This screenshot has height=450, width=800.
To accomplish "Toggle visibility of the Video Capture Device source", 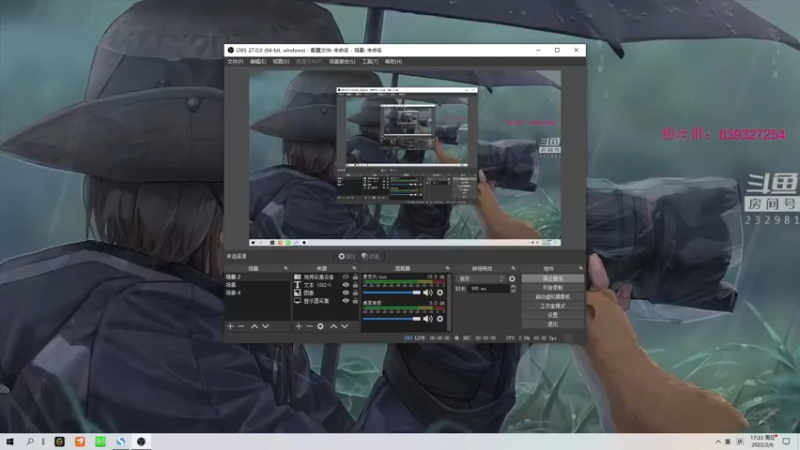I will [x=345, y=277].
